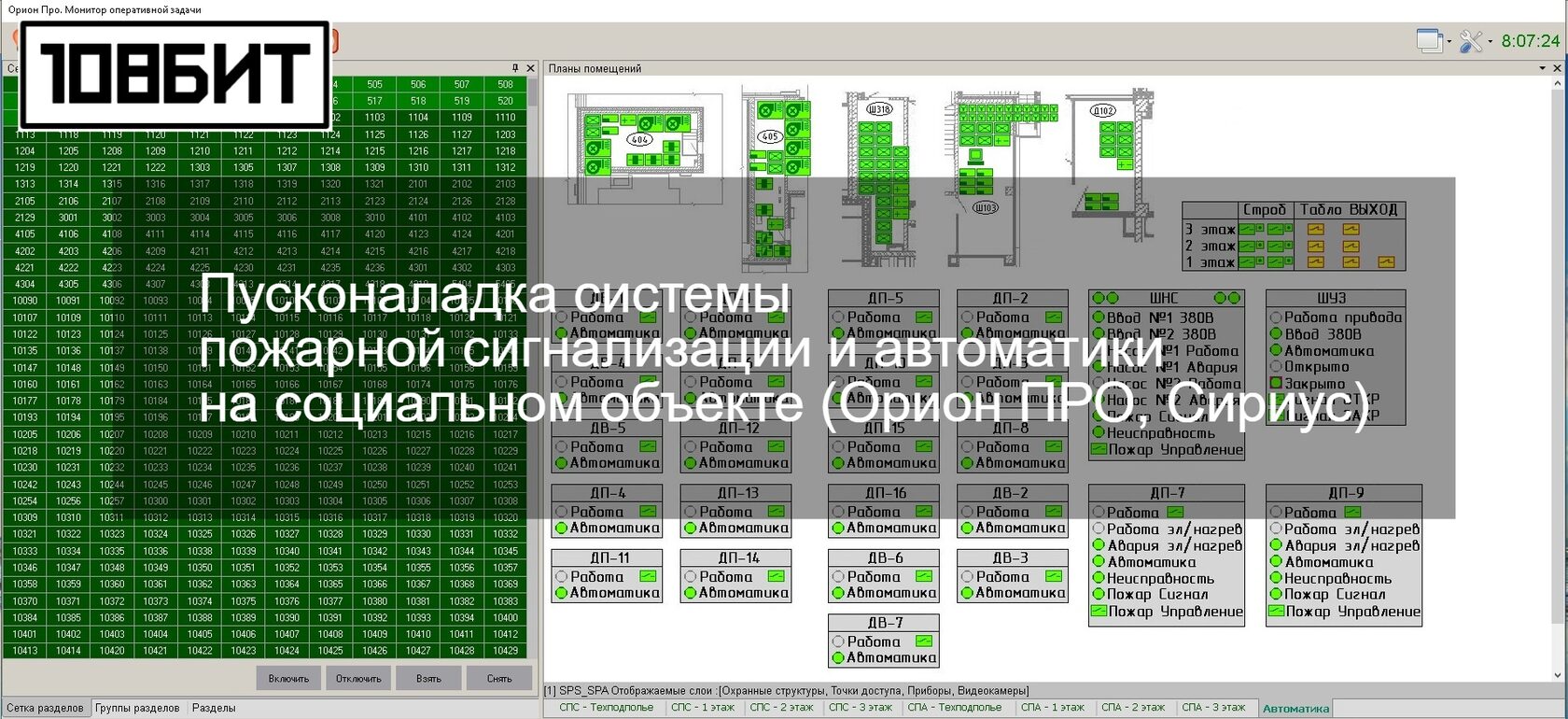Open the Группы разделов tab

tap(137, 708)
